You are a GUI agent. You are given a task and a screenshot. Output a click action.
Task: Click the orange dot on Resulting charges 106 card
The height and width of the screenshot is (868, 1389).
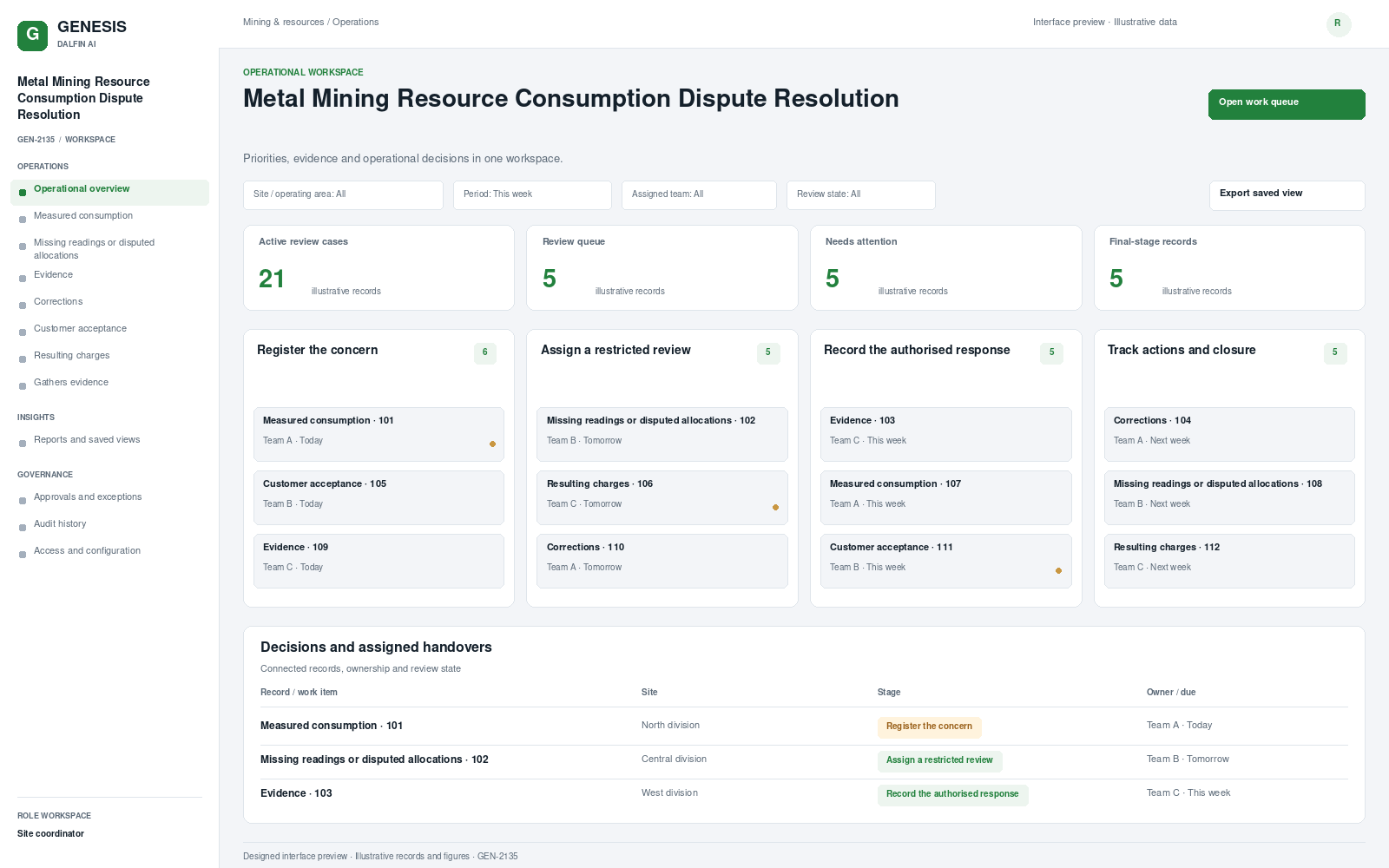pos(775,507)
